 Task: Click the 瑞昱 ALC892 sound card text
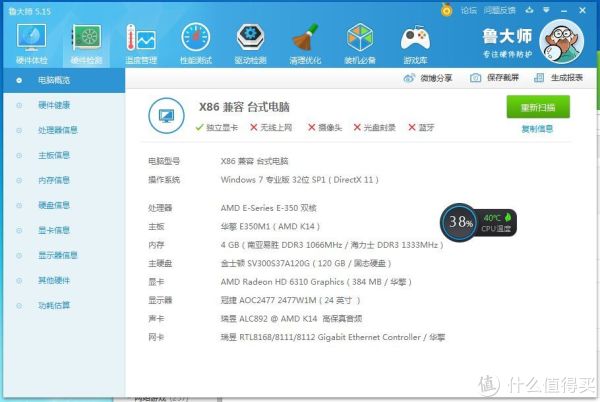pos(291,319)
